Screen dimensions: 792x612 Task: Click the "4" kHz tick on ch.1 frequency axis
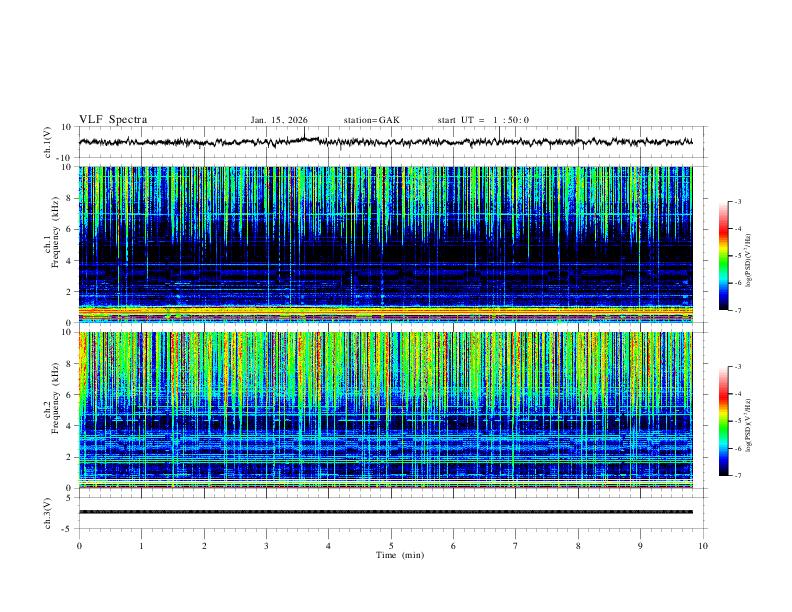pyautogui.click(x=69, y=261)
